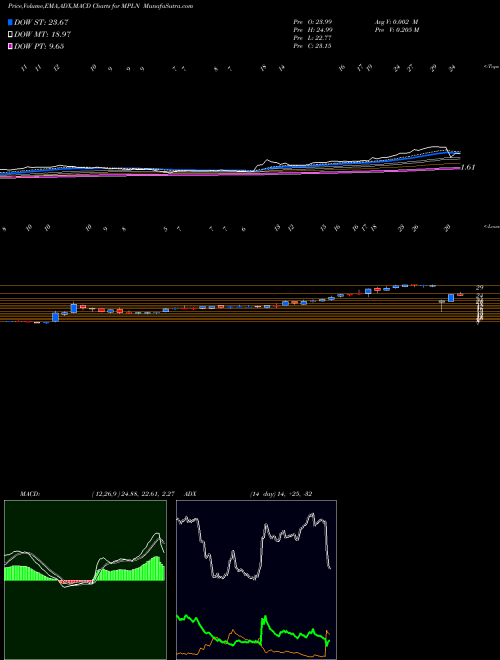500x660 pixels.
Task: Click the 'Pre C: 23.15' close value
Action: click(313, 46)
